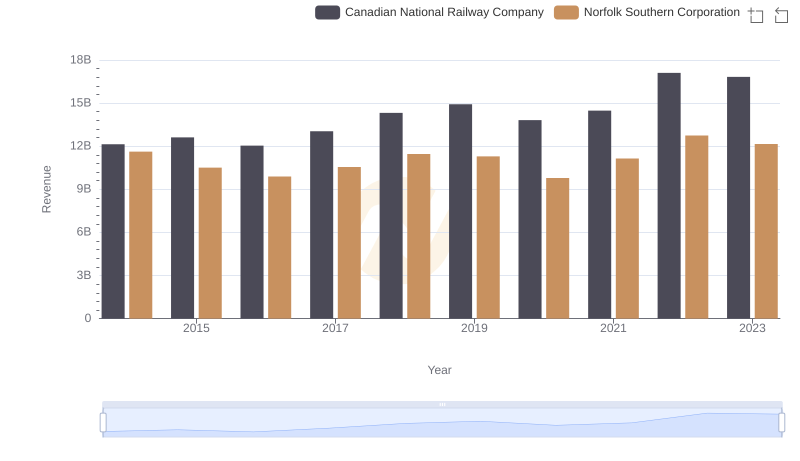This screenshot has width=800, height=461.
Task: Click Canadian National bar for 2020
Action: click(x=530, y=219)
